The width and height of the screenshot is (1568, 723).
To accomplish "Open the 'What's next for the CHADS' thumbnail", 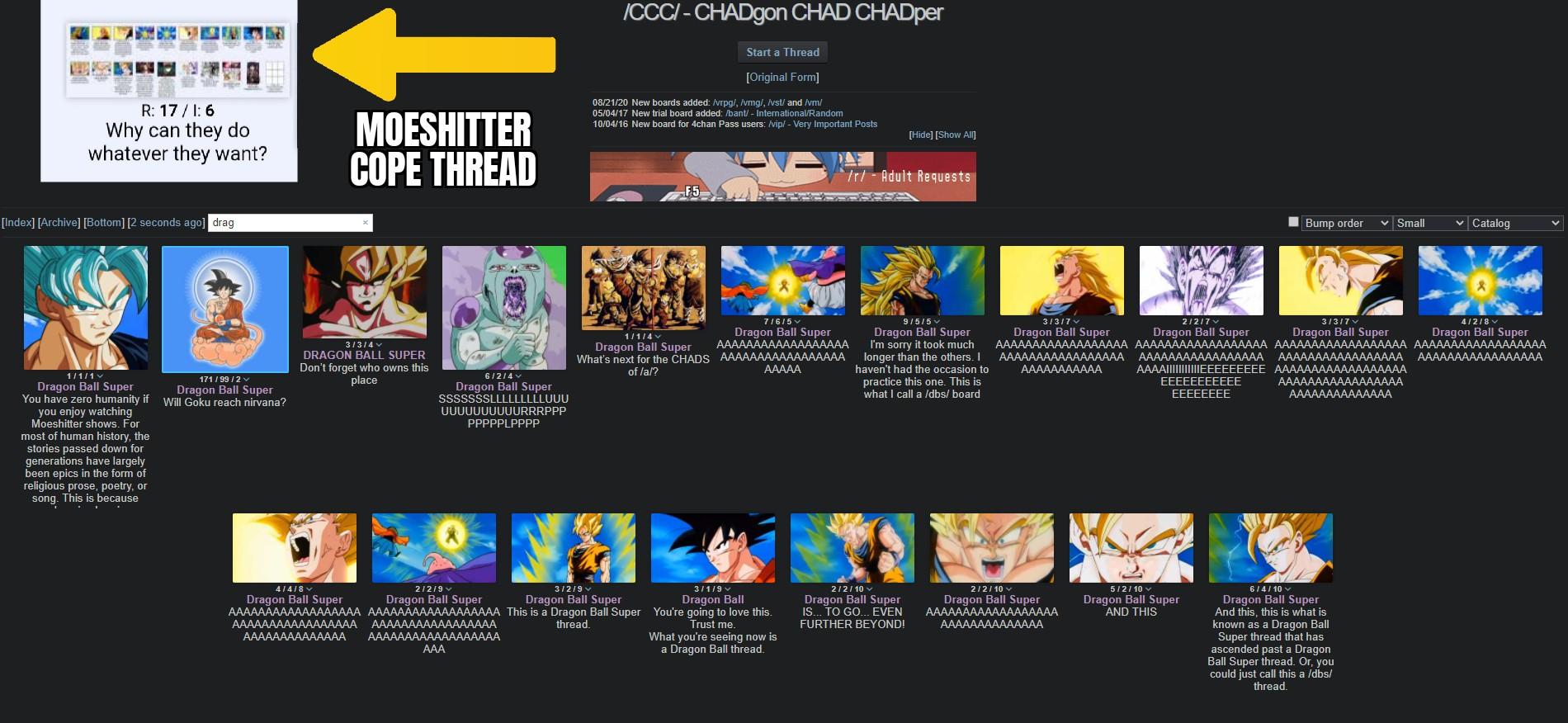I will (x=644, y=288).
